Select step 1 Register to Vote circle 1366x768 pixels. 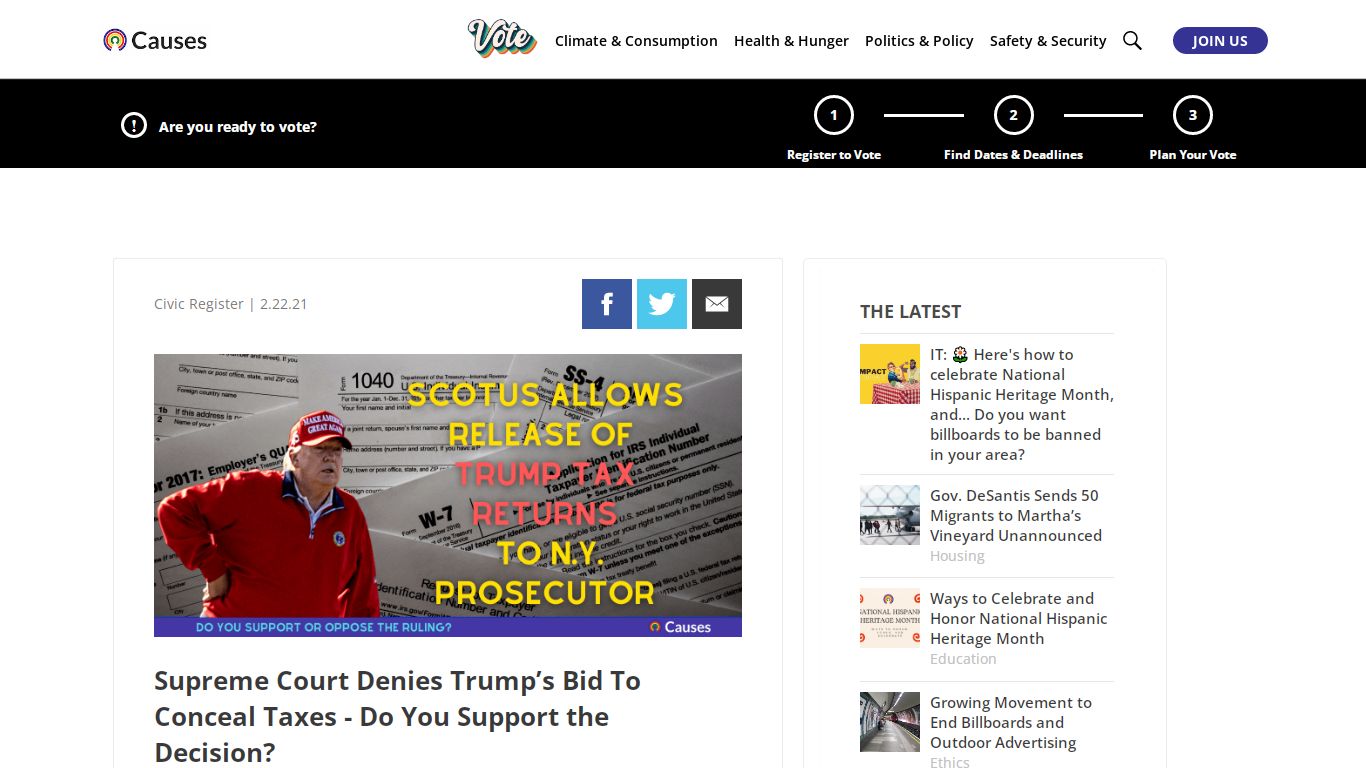pos(834,115)
